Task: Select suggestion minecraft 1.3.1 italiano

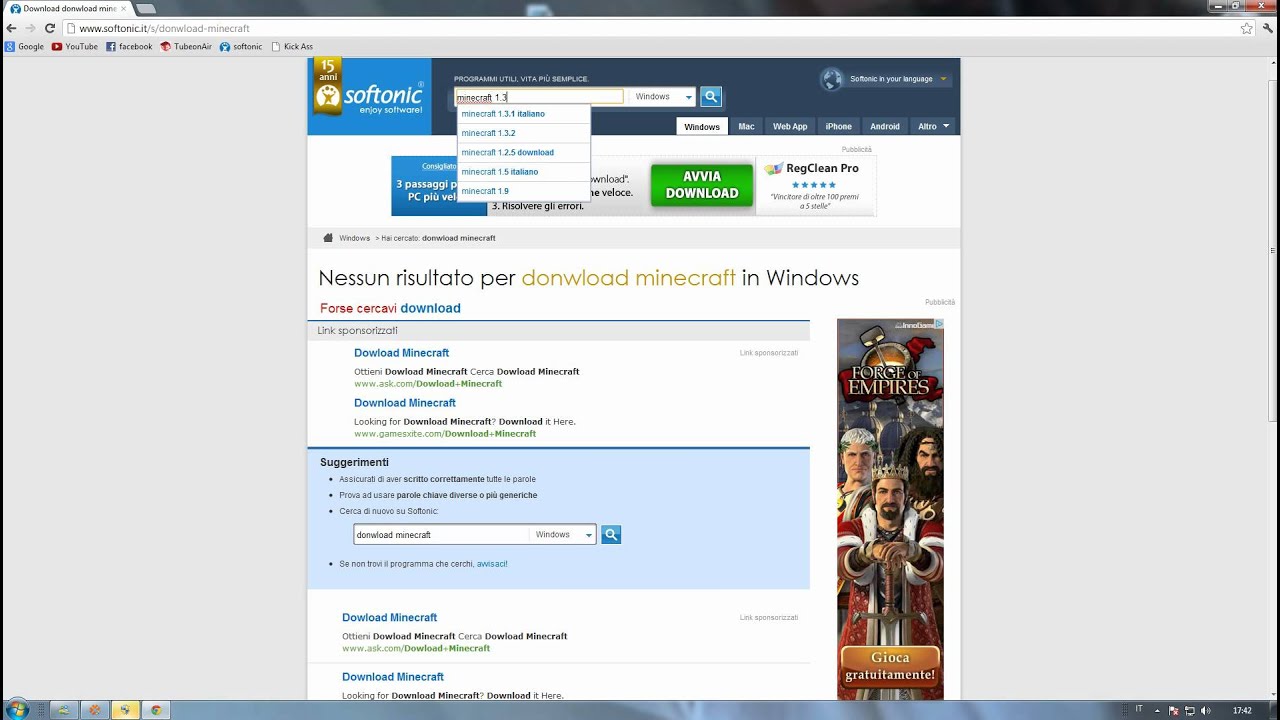Action: pyautogui.click(x=524, y=114)
